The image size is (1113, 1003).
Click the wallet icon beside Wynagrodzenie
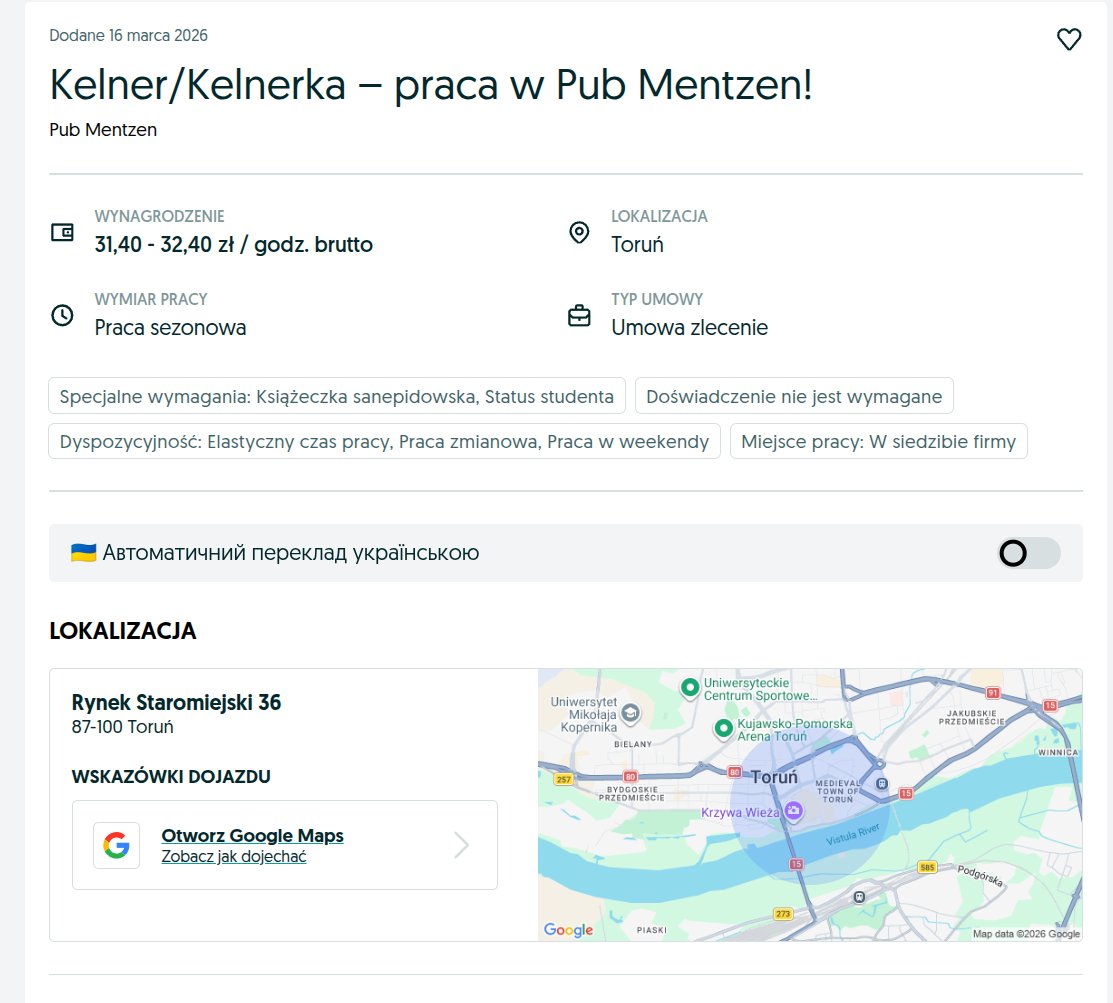point(62,232)
